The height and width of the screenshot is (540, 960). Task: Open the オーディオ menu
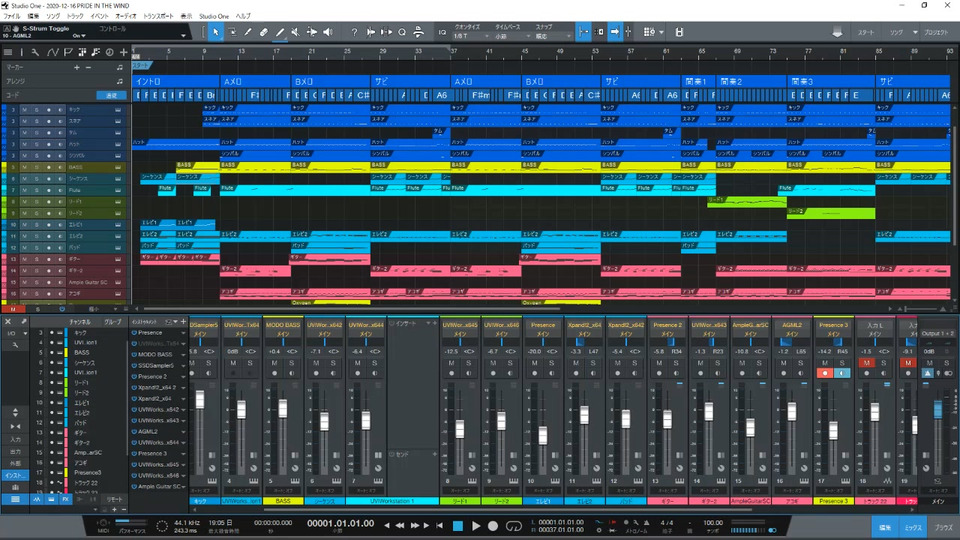(127, 17)
